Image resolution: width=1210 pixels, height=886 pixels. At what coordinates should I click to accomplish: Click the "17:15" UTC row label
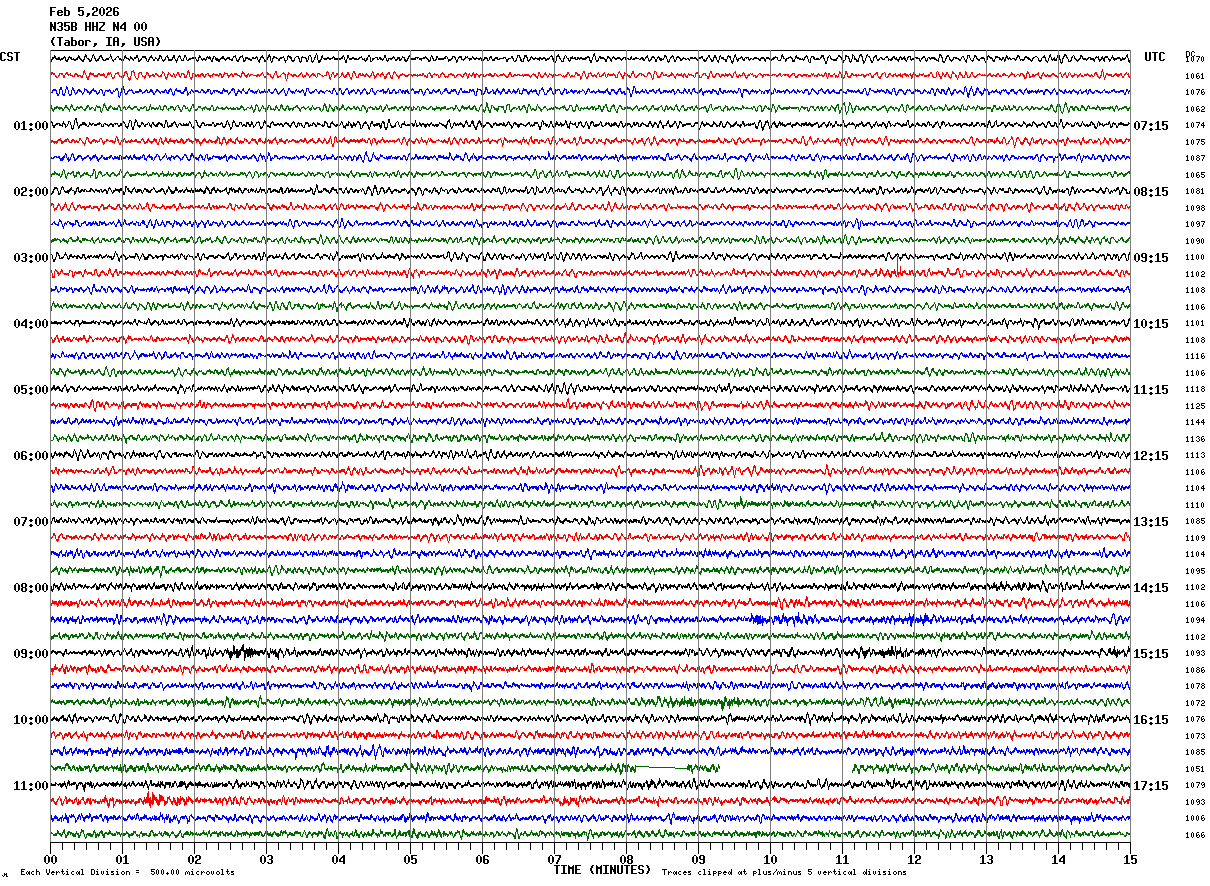click(x=1151, y=786)
